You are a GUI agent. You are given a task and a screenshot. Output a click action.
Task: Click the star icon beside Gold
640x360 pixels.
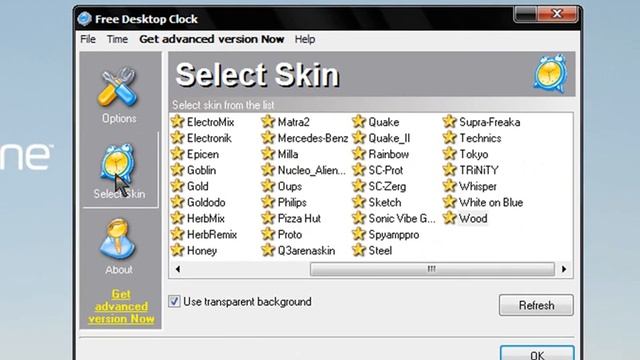(x=178, y=186)
